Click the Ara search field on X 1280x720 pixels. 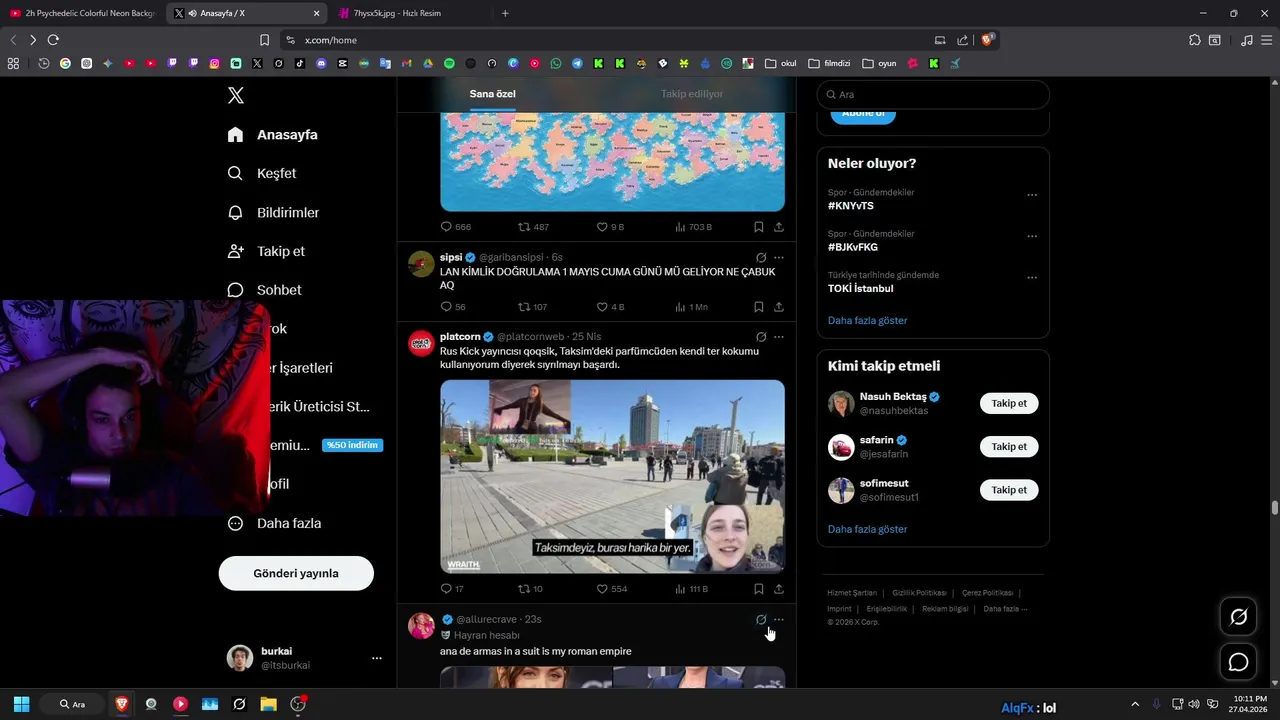coord(933,94)
